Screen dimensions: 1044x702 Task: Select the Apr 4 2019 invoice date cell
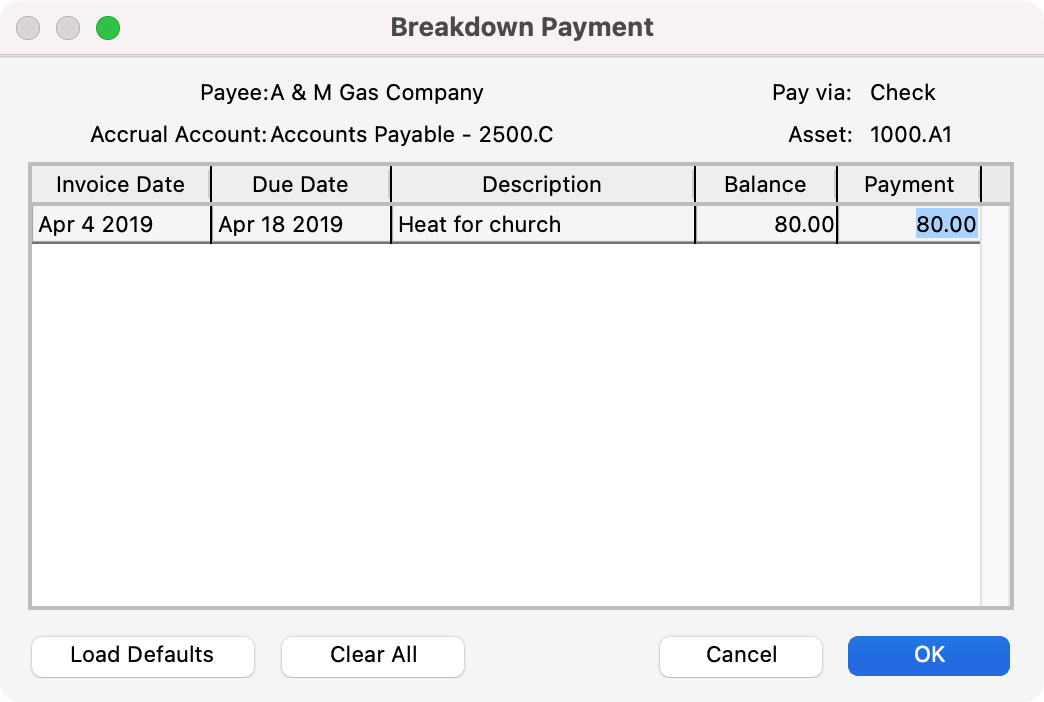coord(96,225)
